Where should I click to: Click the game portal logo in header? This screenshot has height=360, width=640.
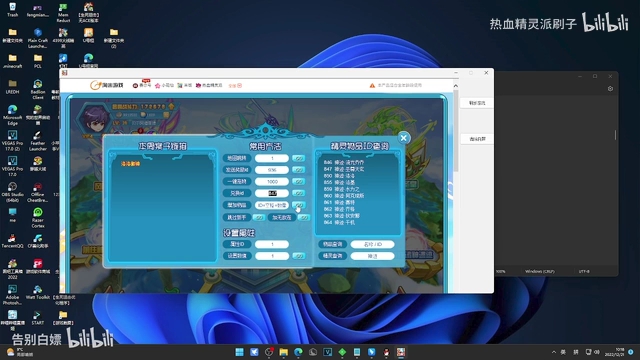coord(107,85)
